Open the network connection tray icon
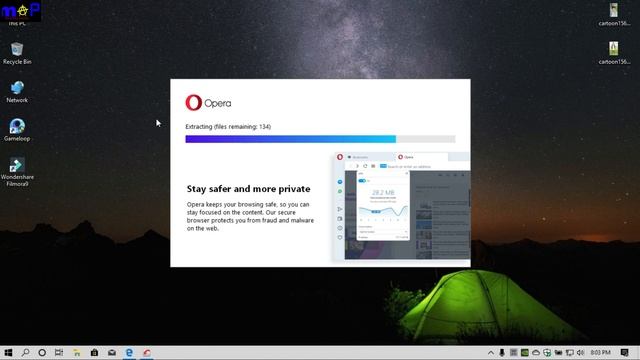Image resolution: width=640 pixels, height=360 pixels. [x=569, y=353]
